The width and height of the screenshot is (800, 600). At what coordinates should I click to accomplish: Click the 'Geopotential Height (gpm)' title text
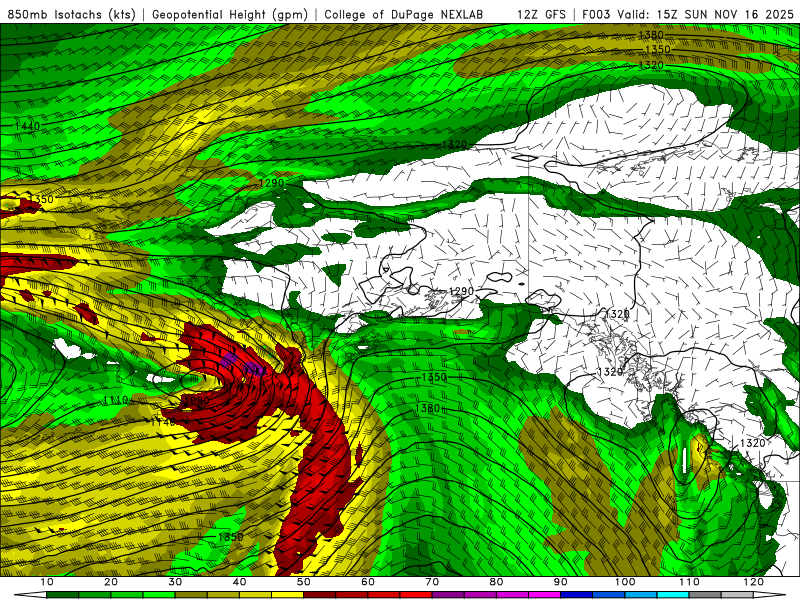pyautogui.click(x=230, y=15)
